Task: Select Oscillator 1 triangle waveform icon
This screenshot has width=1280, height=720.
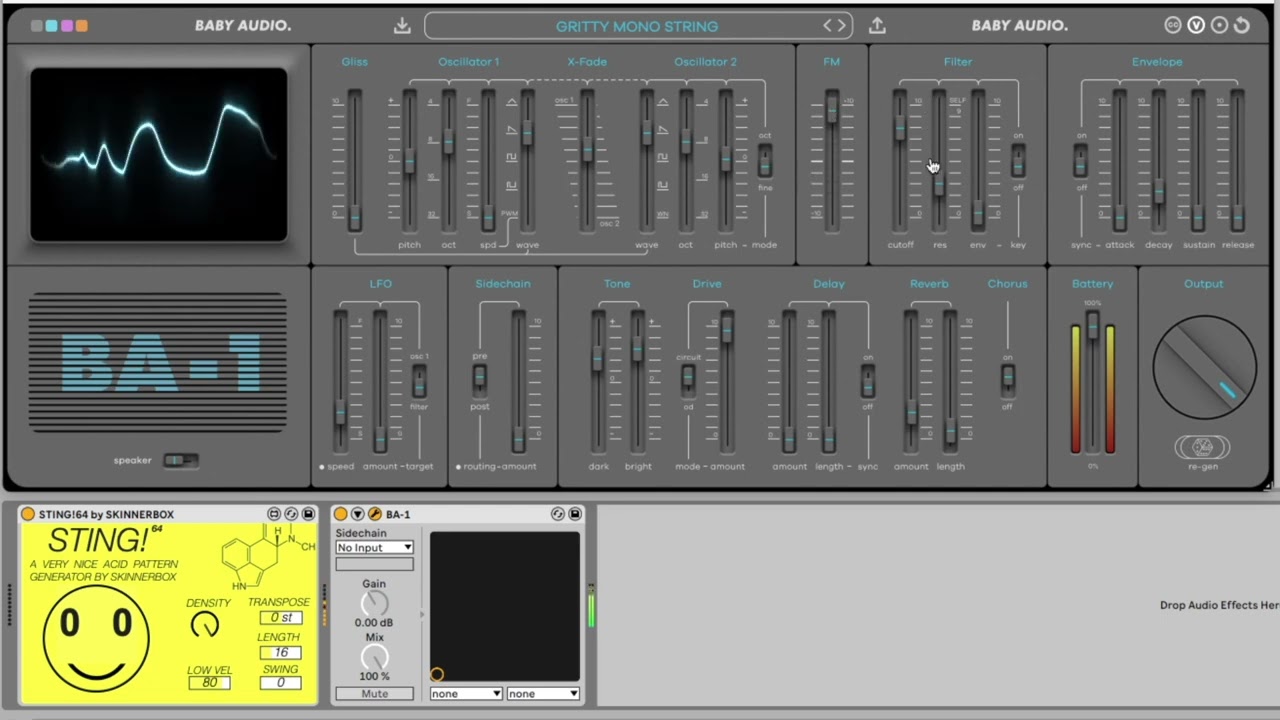Action: [x=512, y=102]
